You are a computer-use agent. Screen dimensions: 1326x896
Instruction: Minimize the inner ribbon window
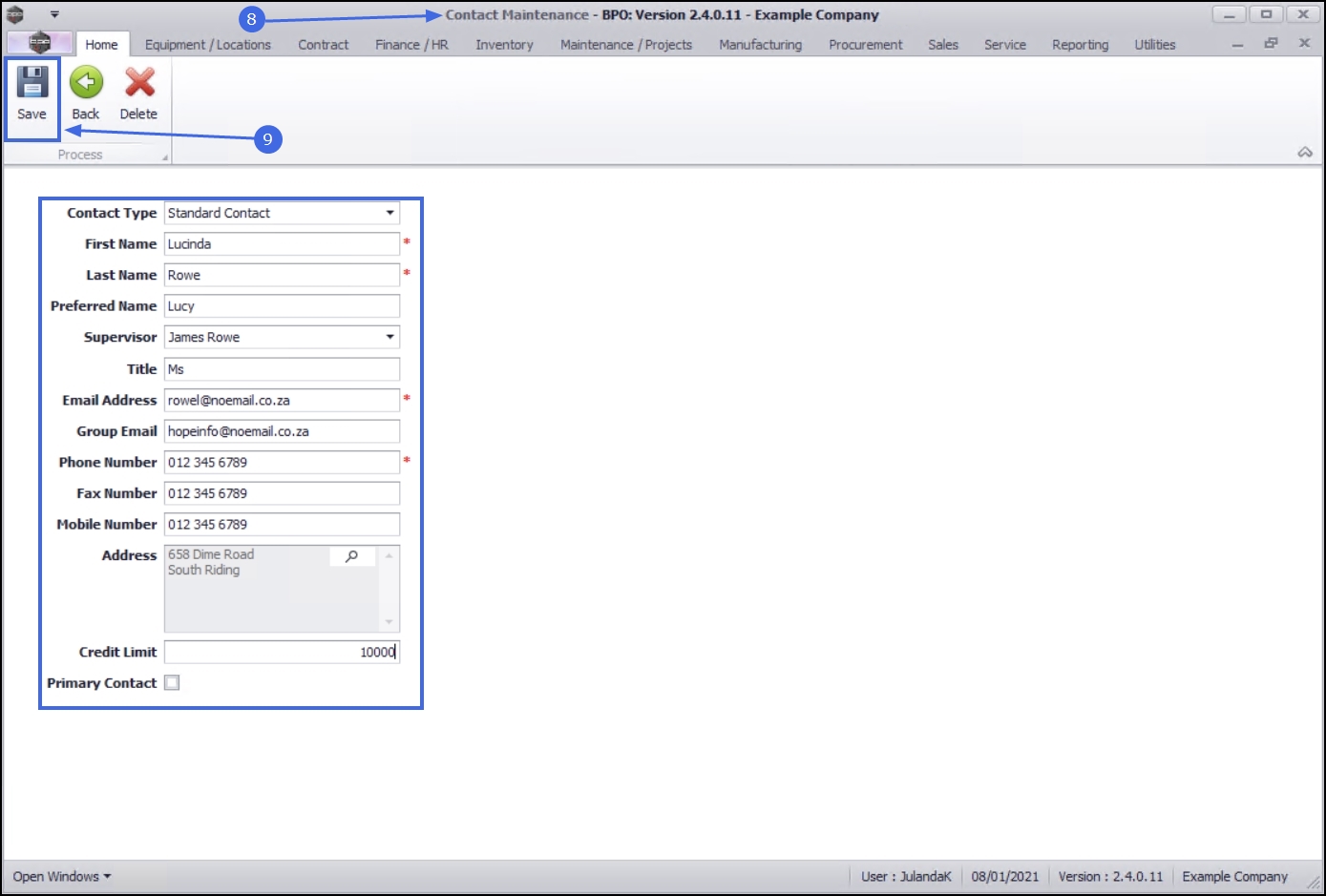point(1237,44)
